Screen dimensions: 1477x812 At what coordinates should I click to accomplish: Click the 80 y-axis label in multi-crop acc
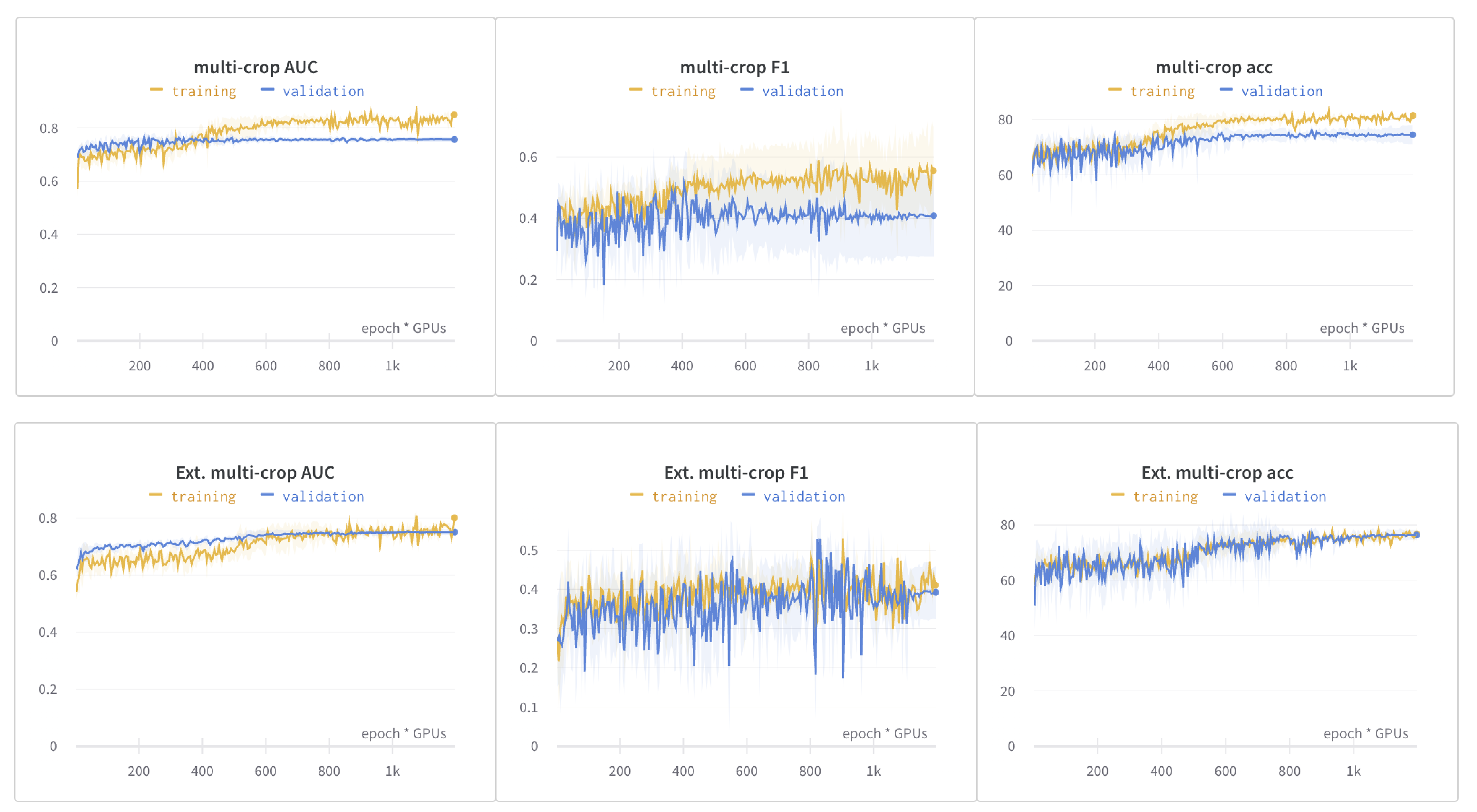[x=1005, y=120]
